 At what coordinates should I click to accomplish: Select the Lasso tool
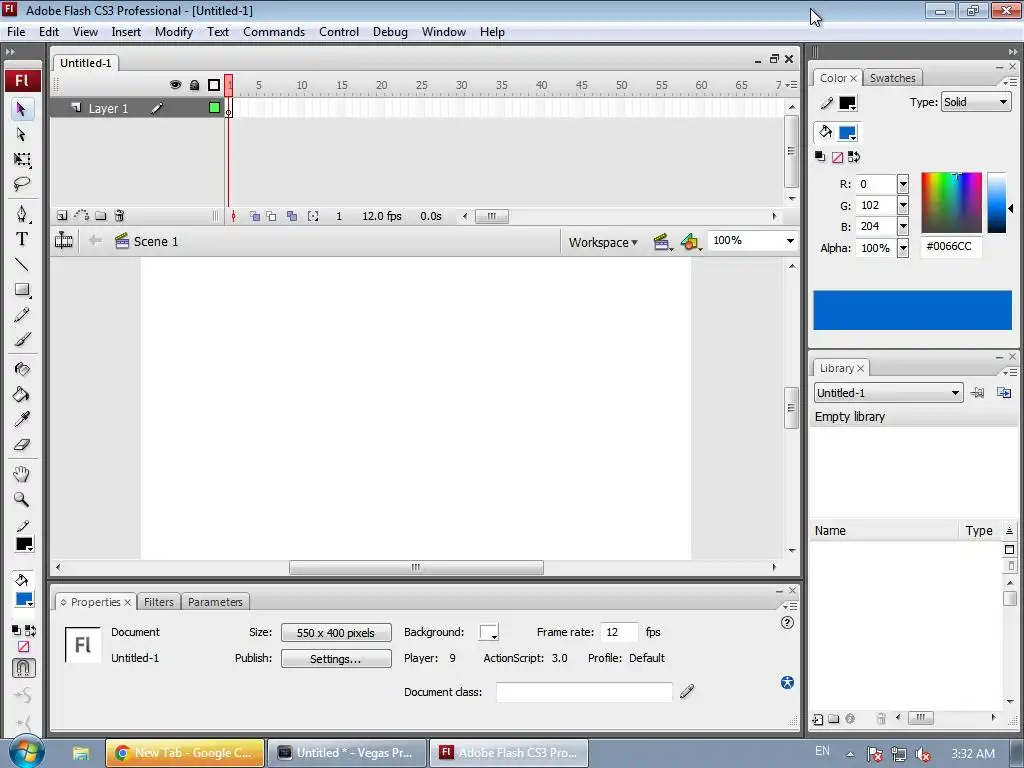(x=22, y=184)
